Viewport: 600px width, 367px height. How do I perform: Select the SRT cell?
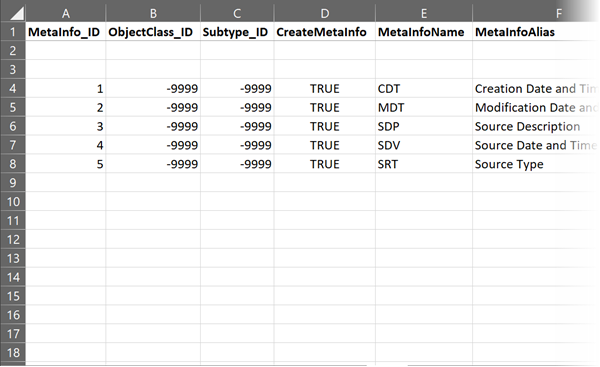coord(424,164)
